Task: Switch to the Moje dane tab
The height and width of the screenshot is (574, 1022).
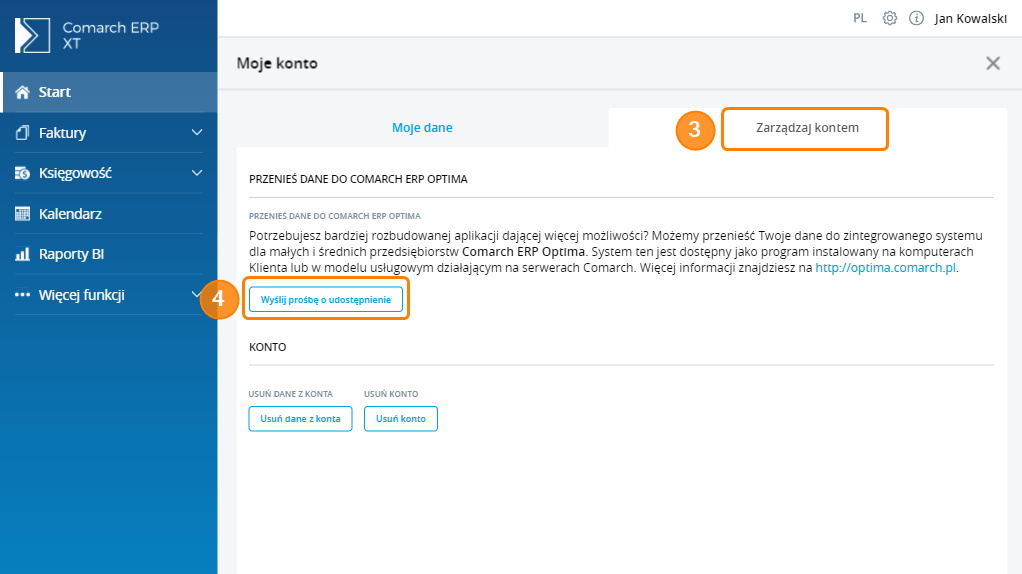Action: pyautogui.click(x=422, y=128)
